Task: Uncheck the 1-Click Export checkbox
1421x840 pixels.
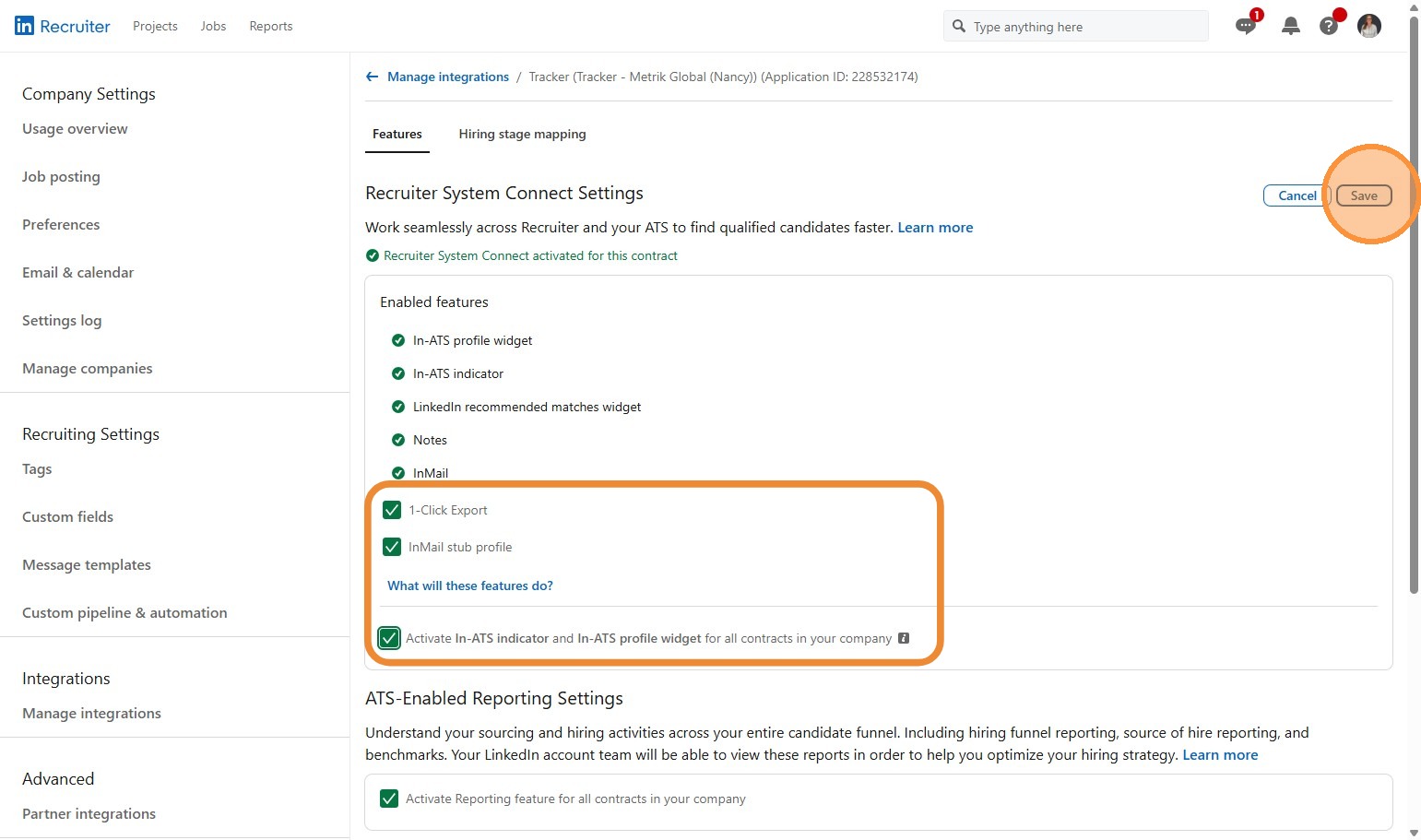Action: point(392,510)
